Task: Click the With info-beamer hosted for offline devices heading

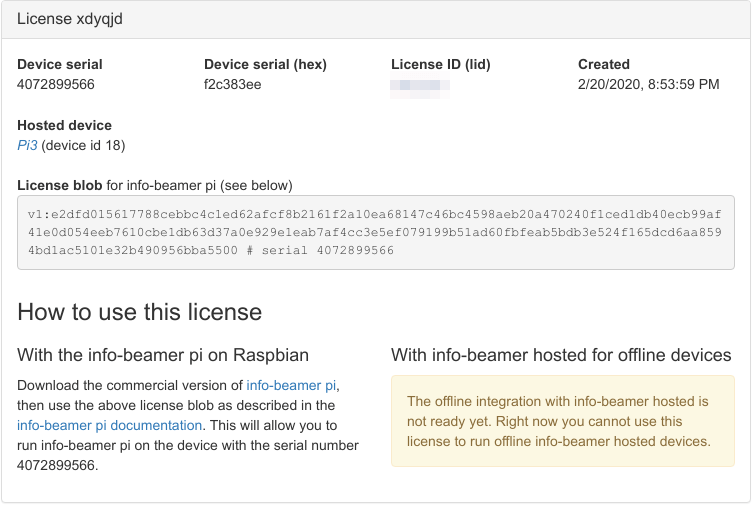Action: point(561,355)
